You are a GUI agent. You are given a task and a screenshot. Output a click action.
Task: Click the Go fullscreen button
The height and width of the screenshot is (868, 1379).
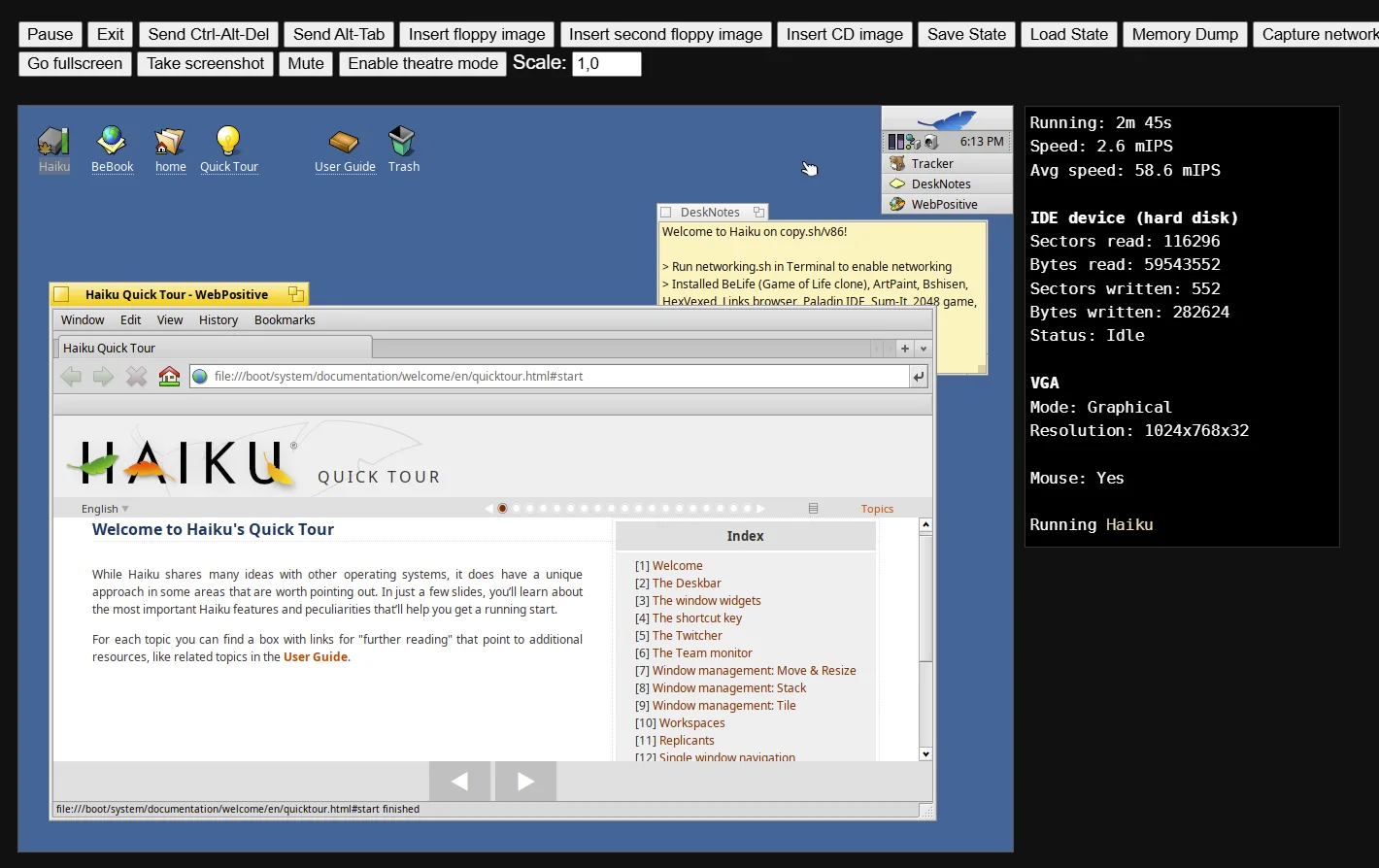pos(75,64)
